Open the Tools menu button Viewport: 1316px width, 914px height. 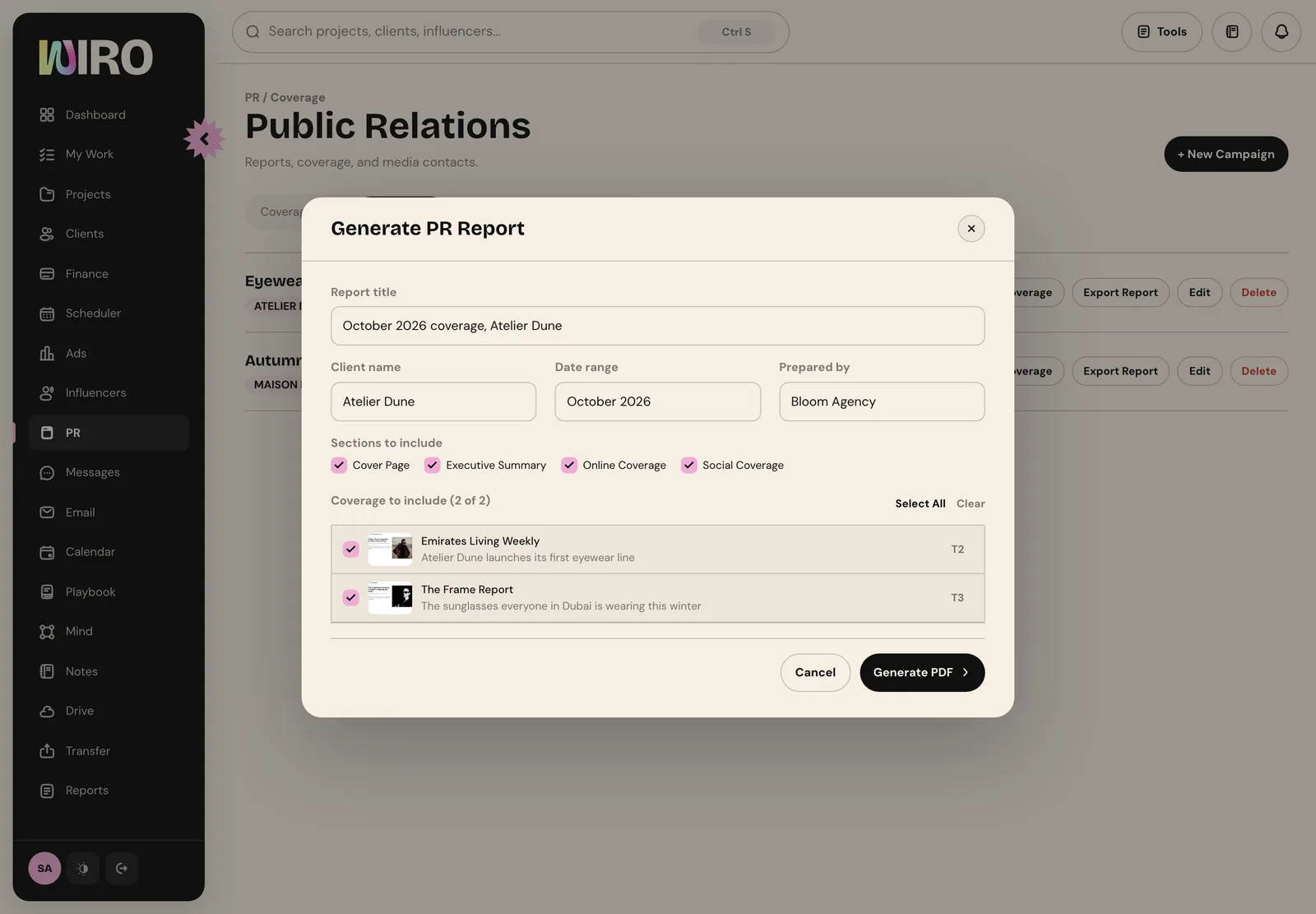pyautogui.click(x=1161, y=32)
